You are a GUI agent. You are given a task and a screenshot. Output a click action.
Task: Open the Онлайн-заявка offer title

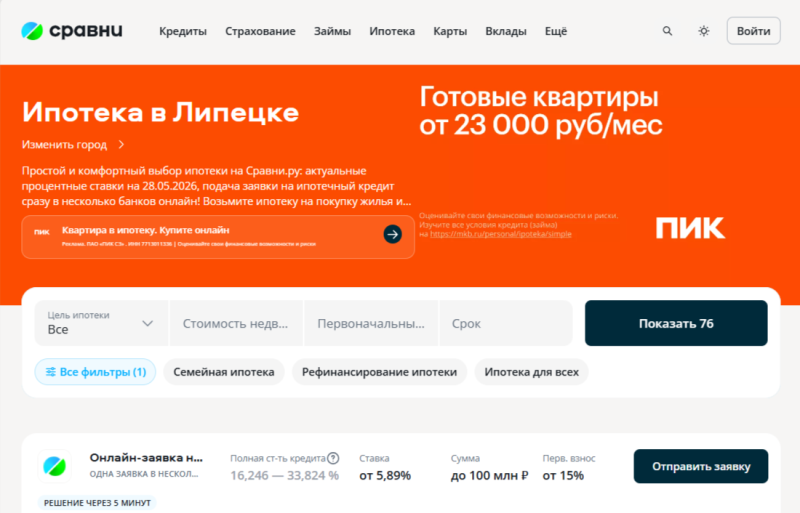click(146, 458)
